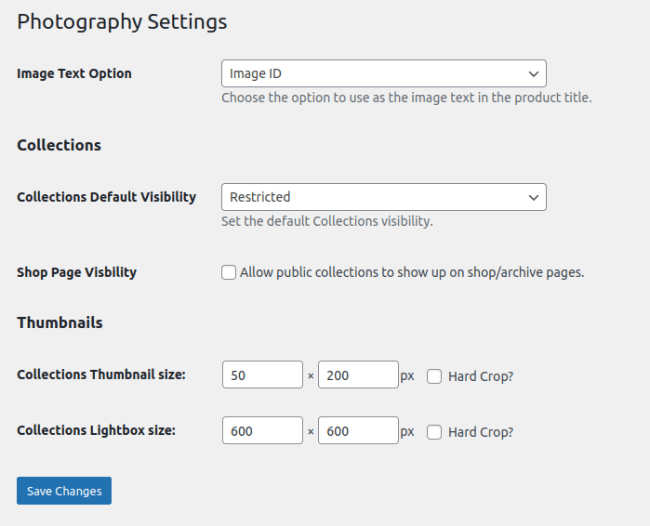Image resolution: width=650 pixels, height=526 pixels.
Task: Click the Thumbnails section heading
Action: (60, 323)
